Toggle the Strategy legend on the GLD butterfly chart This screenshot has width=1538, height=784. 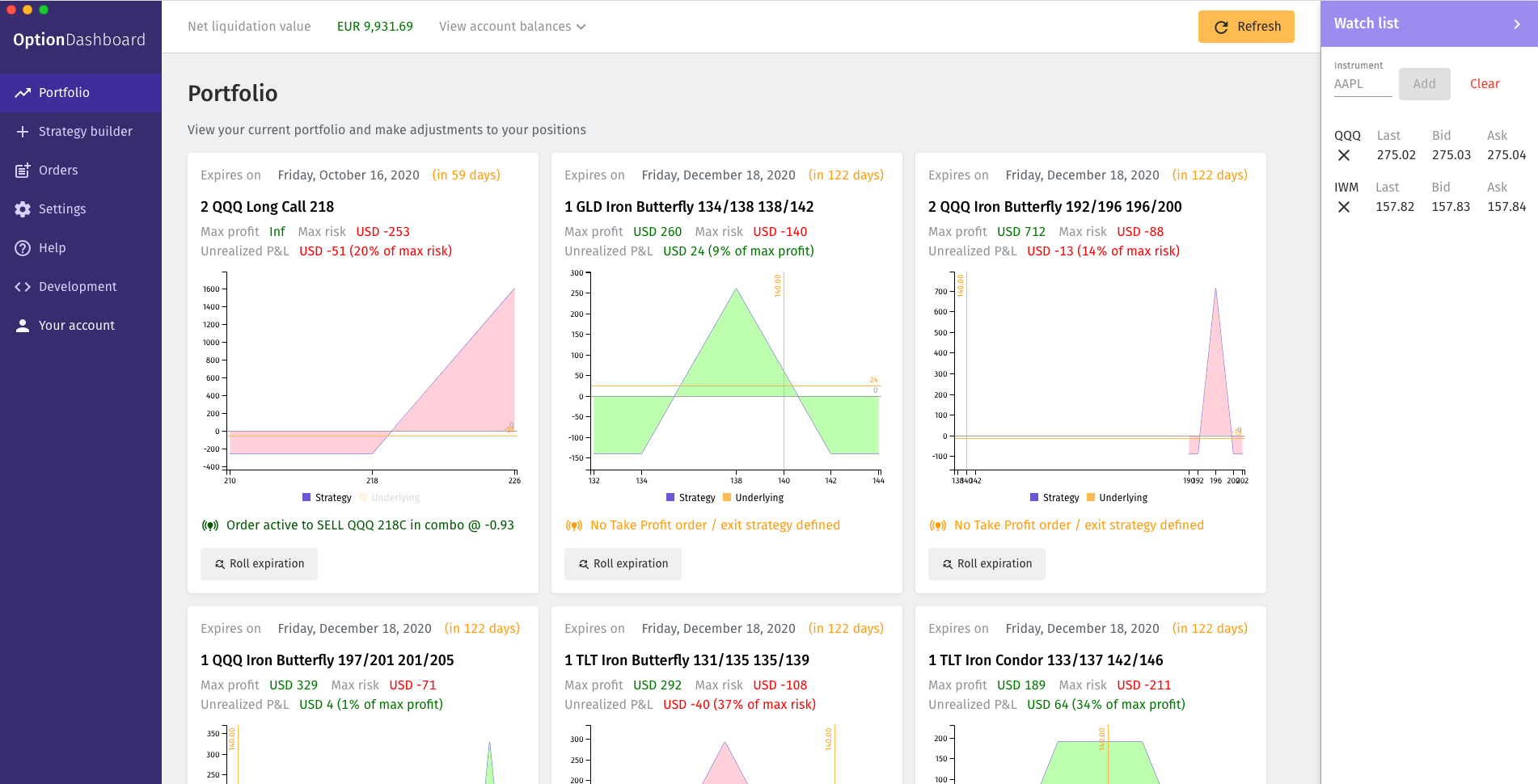pyautogui.click(x=691, y=497)
